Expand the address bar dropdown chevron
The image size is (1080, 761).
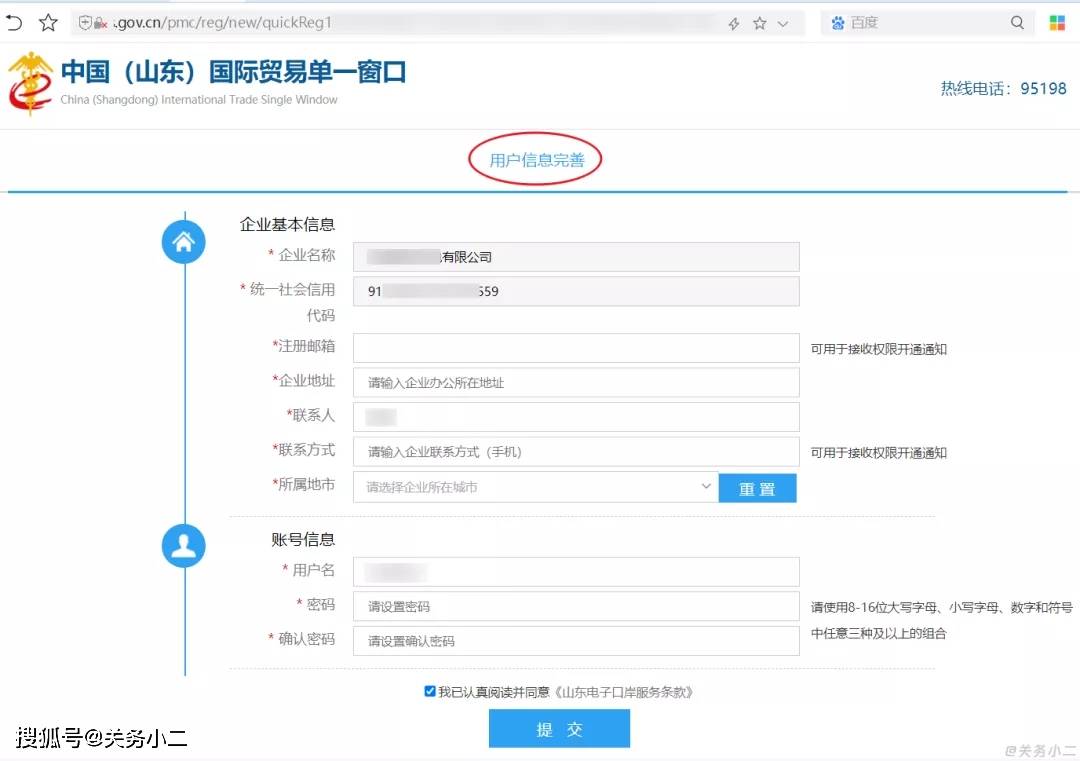point(783,23)
